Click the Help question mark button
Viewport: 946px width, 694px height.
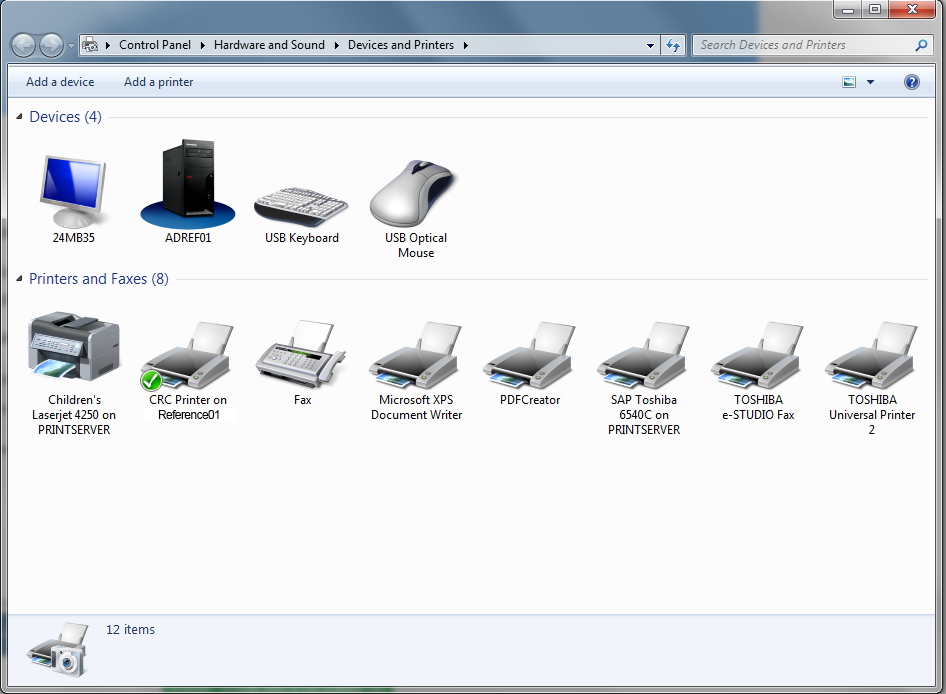coord(911,81)
